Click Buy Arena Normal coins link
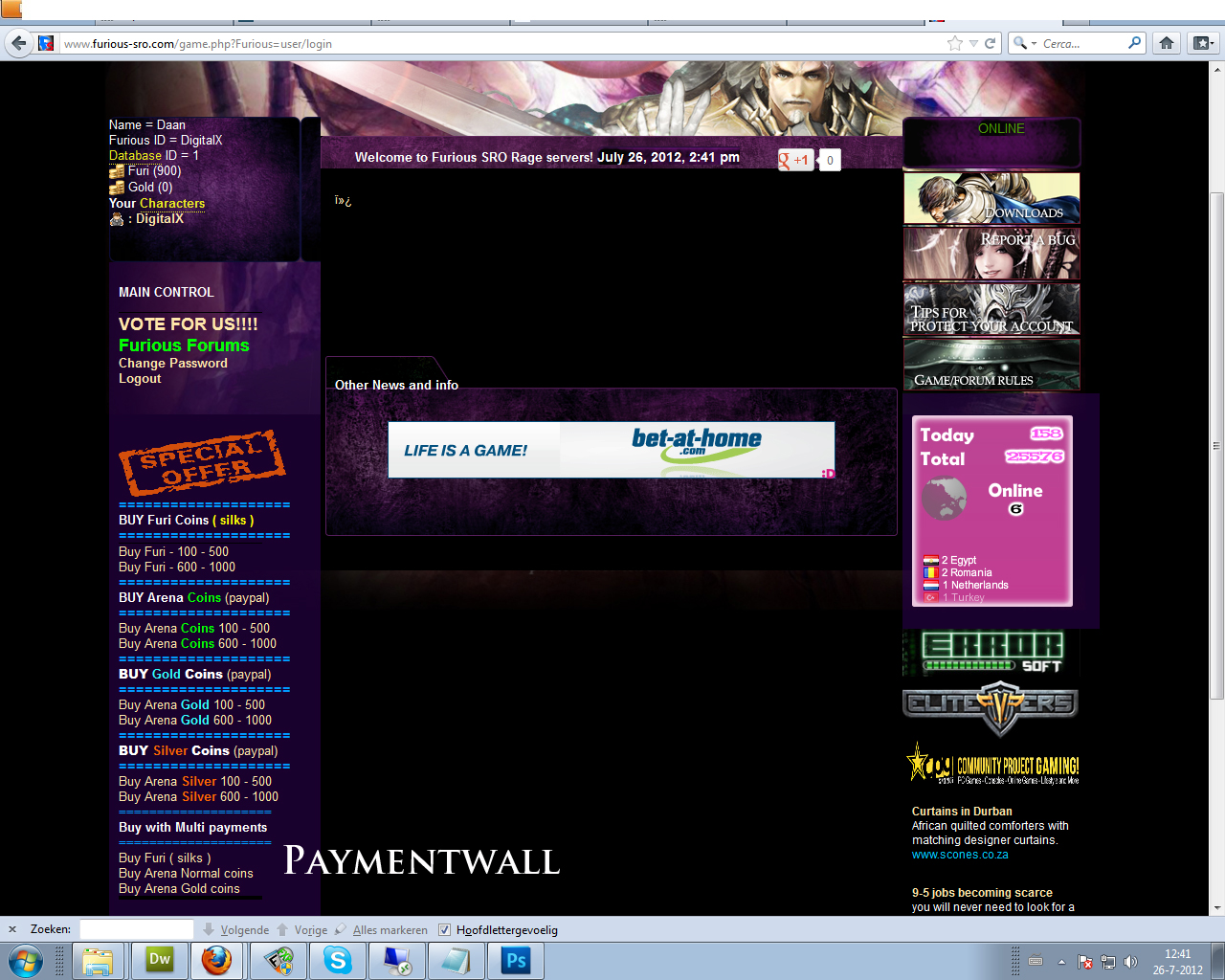The width and height of the screenshot is (1225, 980). (x=186, y=874)
